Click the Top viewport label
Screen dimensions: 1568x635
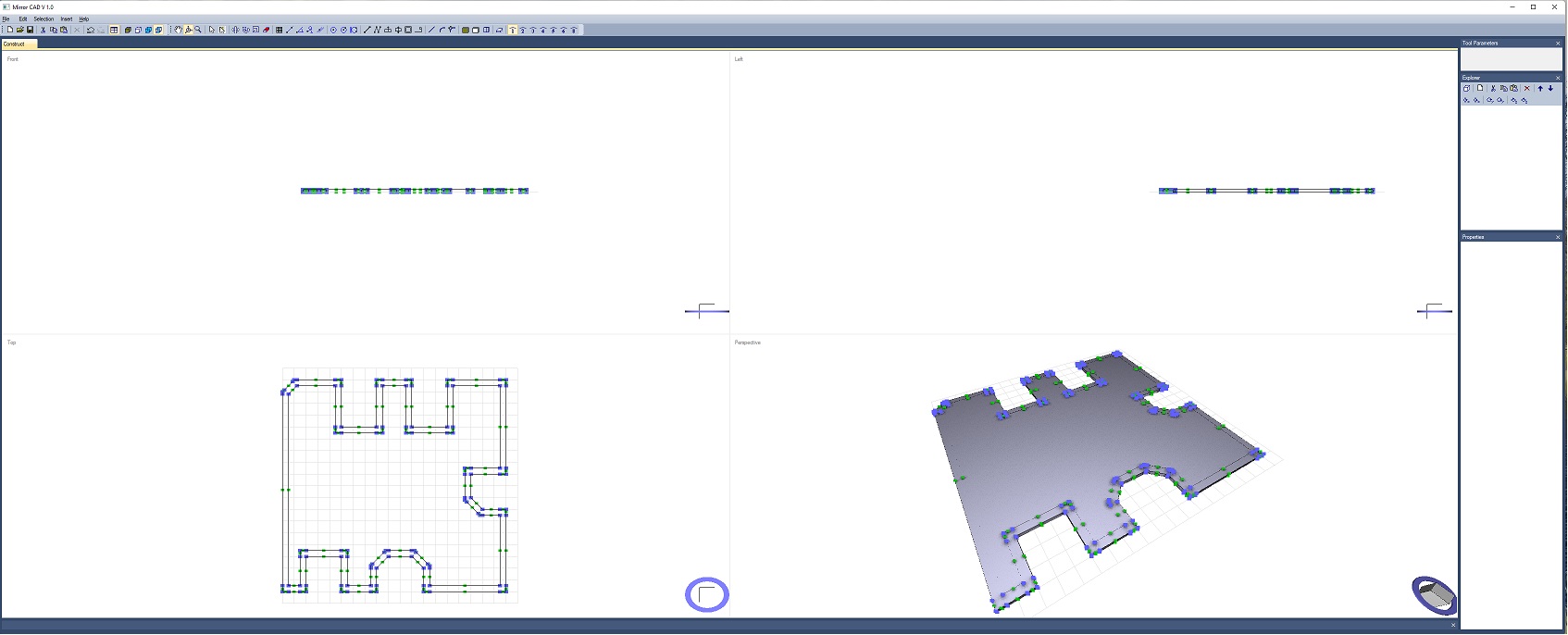(x=12, y=342)
